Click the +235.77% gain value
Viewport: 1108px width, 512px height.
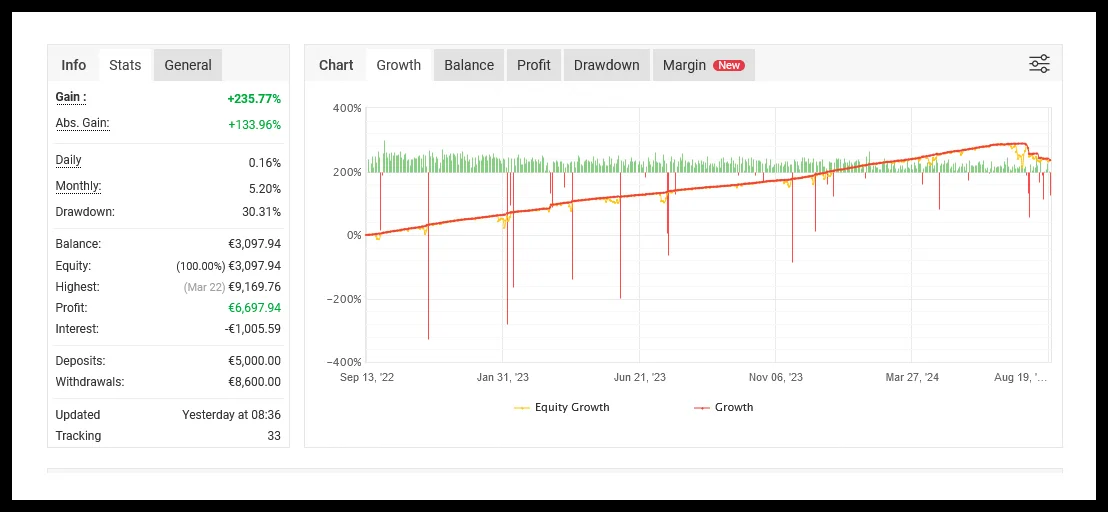pos(254,99)
